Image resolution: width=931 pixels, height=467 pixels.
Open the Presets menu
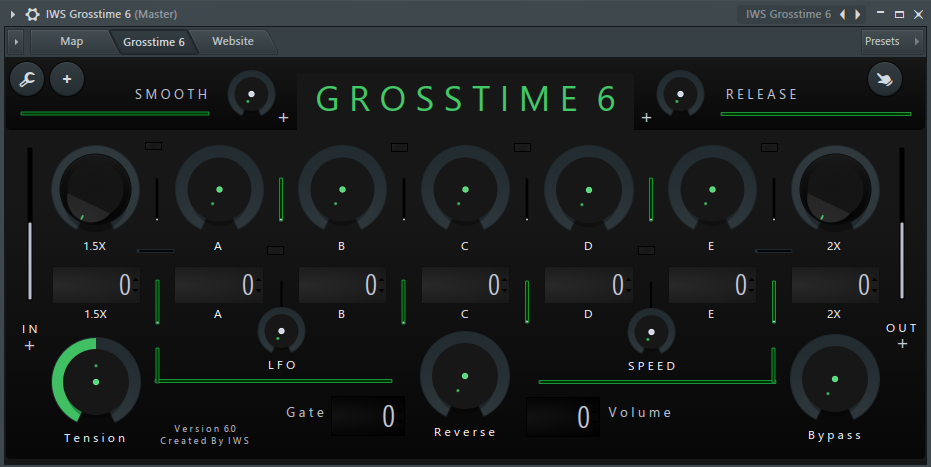point(891,42)
